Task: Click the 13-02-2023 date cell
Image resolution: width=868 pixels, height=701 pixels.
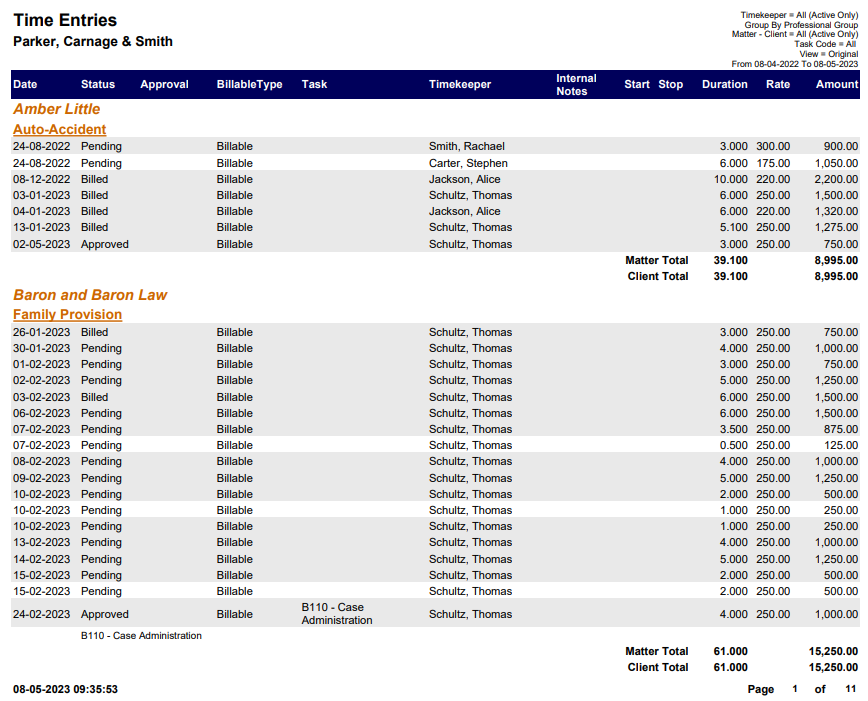Action: point(42,542)
